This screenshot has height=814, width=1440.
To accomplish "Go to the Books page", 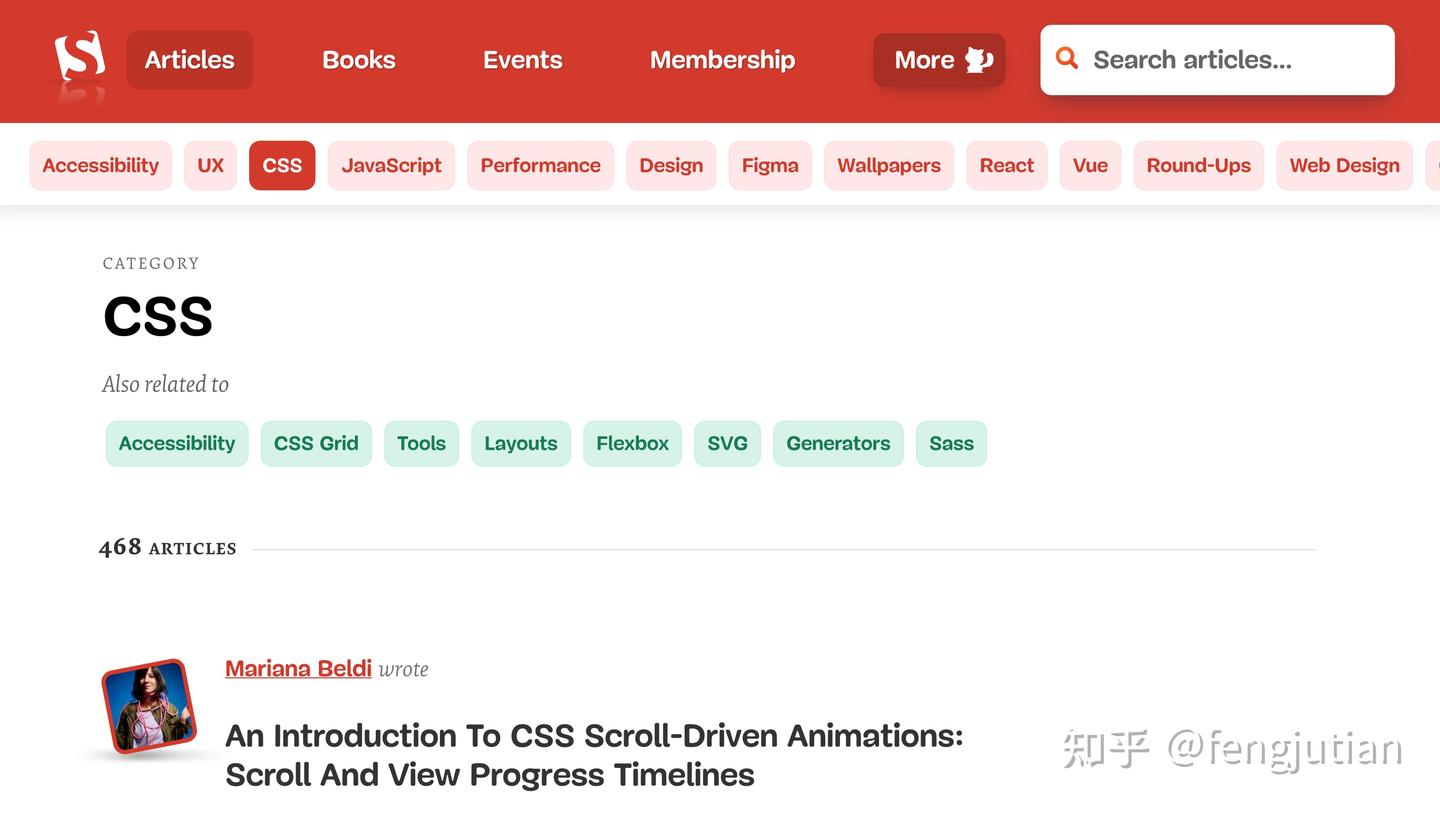I will tap(358, 59).
